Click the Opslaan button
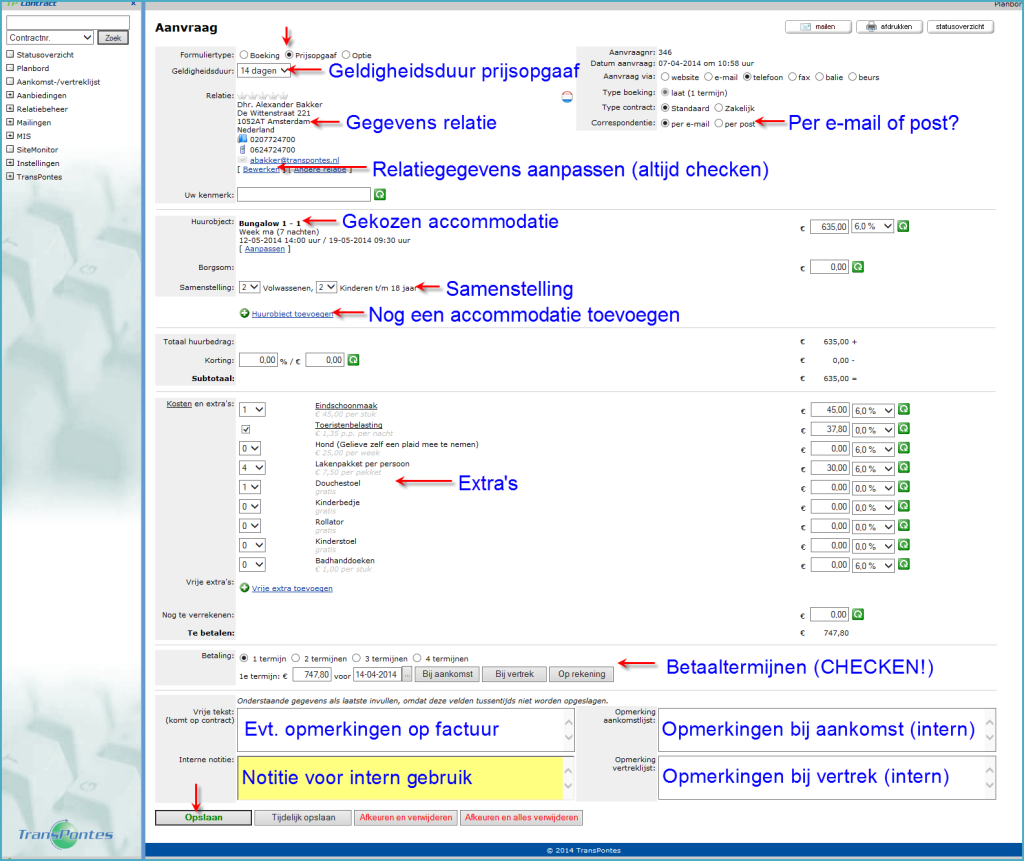The width and height of the screenshot is (1024, 861). pos(203,817)
